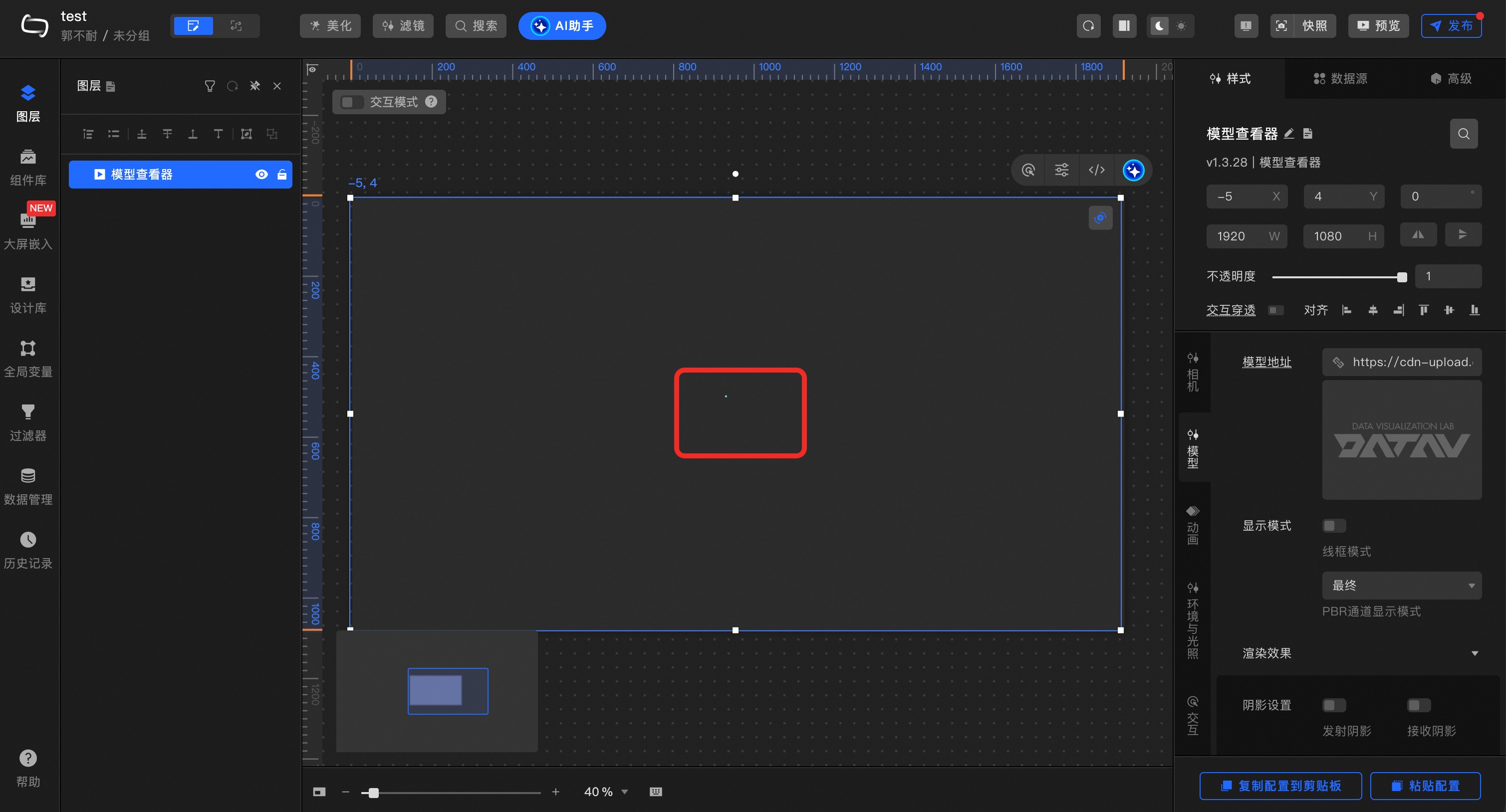Switch to the 数据源 tab
This screenshot has height=812, width=1506.
pyautogui.click(x=1340, y=78)
